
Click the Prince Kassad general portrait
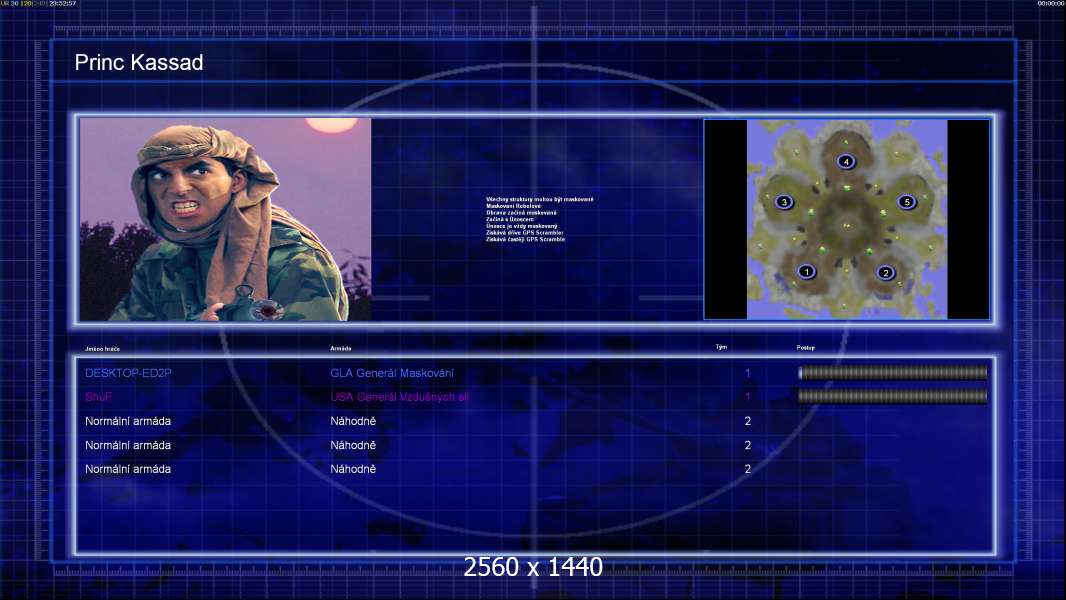[226, 219]
